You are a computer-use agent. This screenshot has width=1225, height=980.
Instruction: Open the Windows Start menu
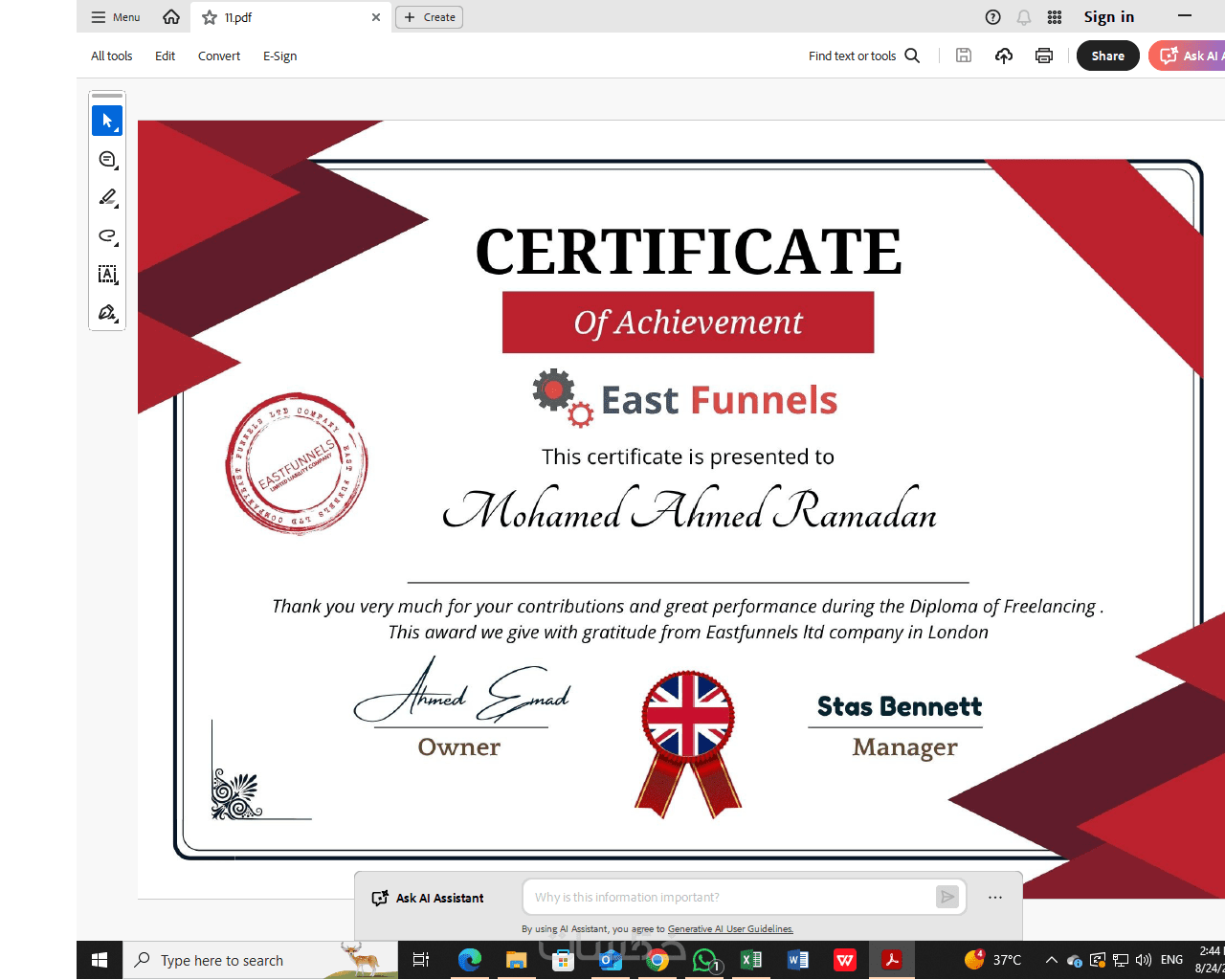pyautogui.click(x=100, y=960)
